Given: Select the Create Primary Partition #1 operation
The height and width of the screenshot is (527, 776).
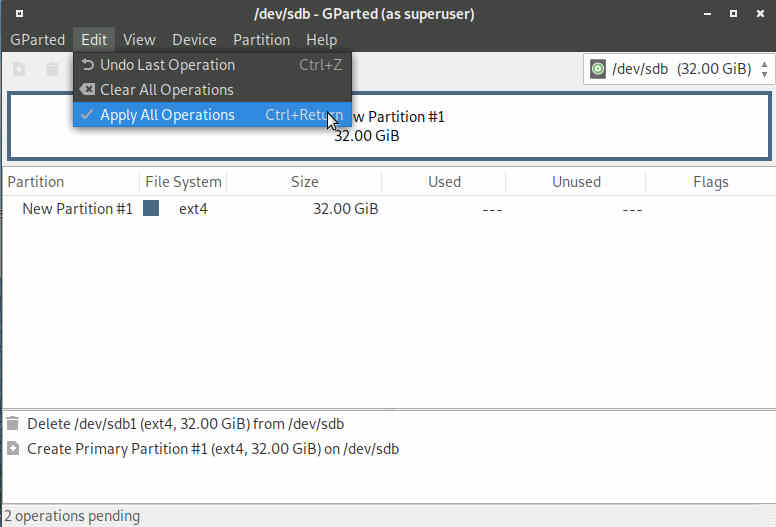Looking at the screenshot, I should coord(389,449).
